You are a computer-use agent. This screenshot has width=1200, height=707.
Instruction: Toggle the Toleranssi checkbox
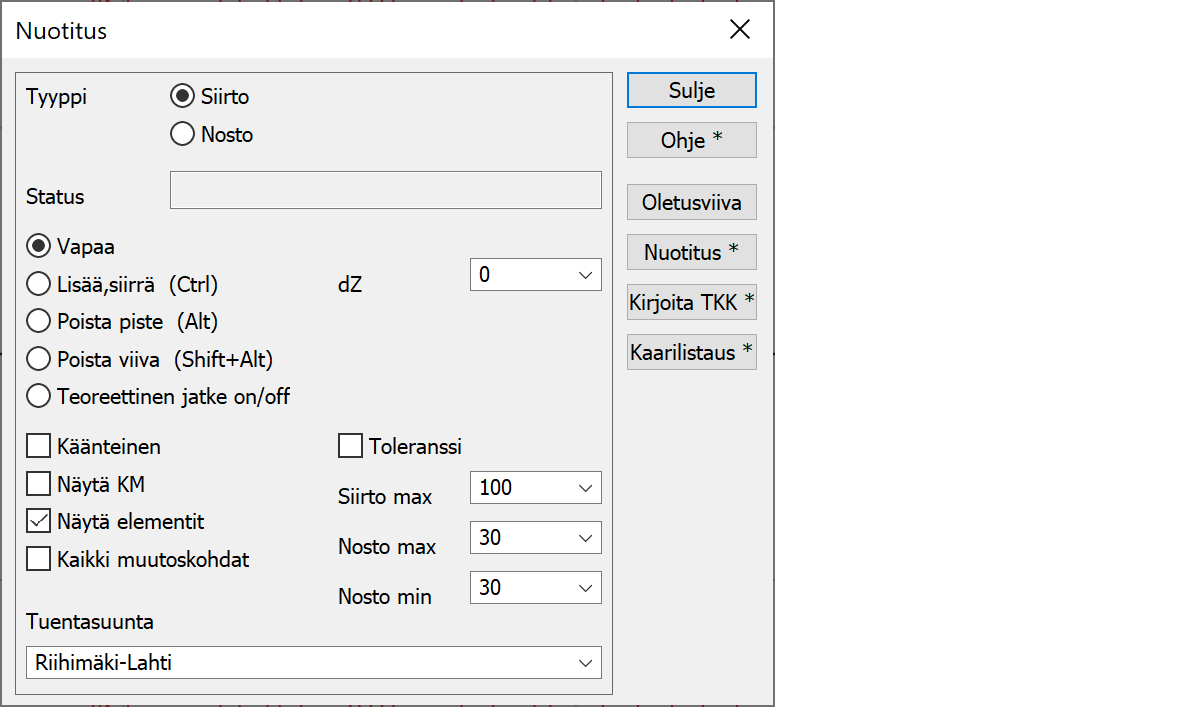[351, 446]
